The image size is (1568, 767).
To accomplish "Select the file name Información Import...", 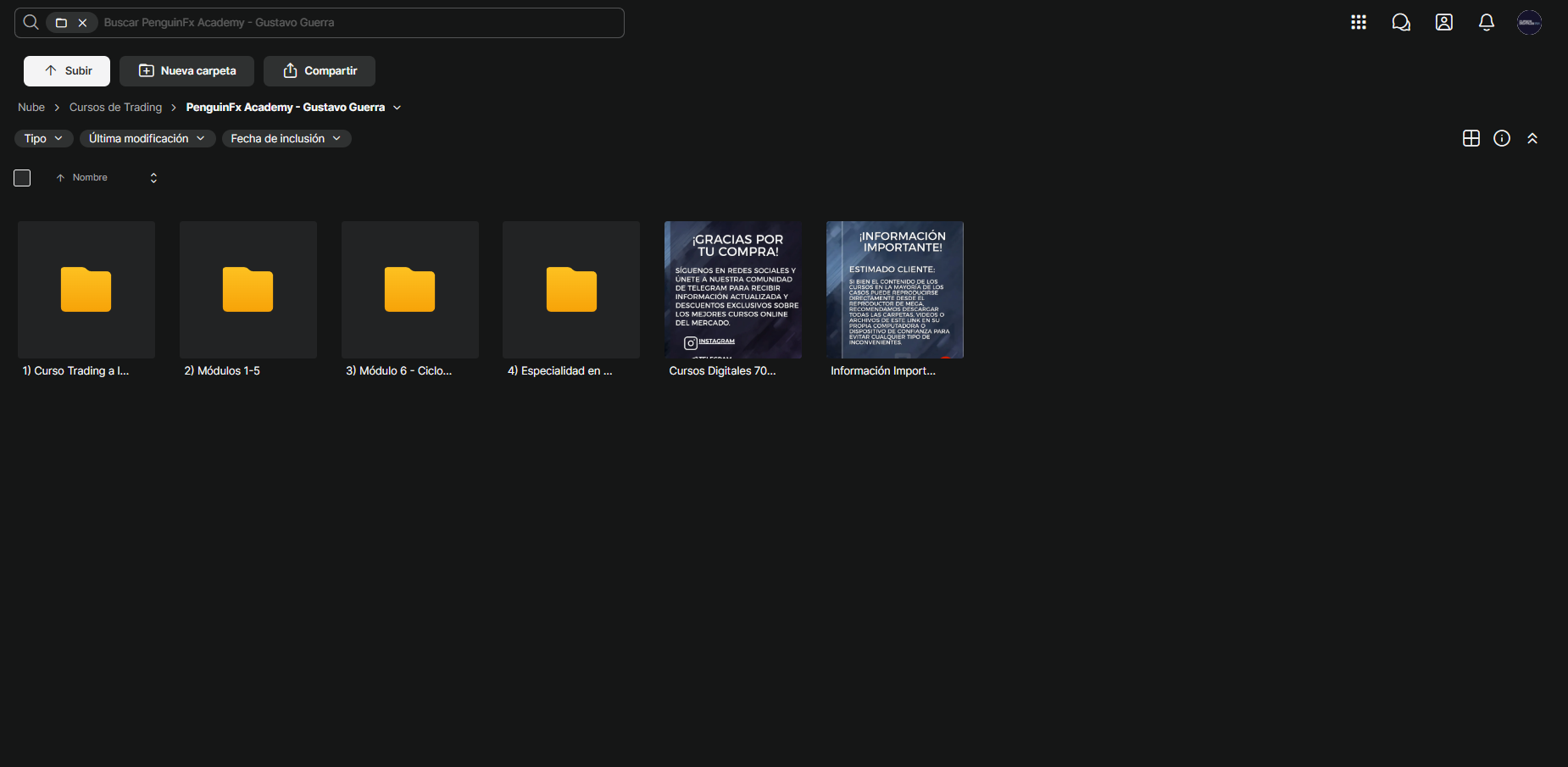I will pos(883,371).
